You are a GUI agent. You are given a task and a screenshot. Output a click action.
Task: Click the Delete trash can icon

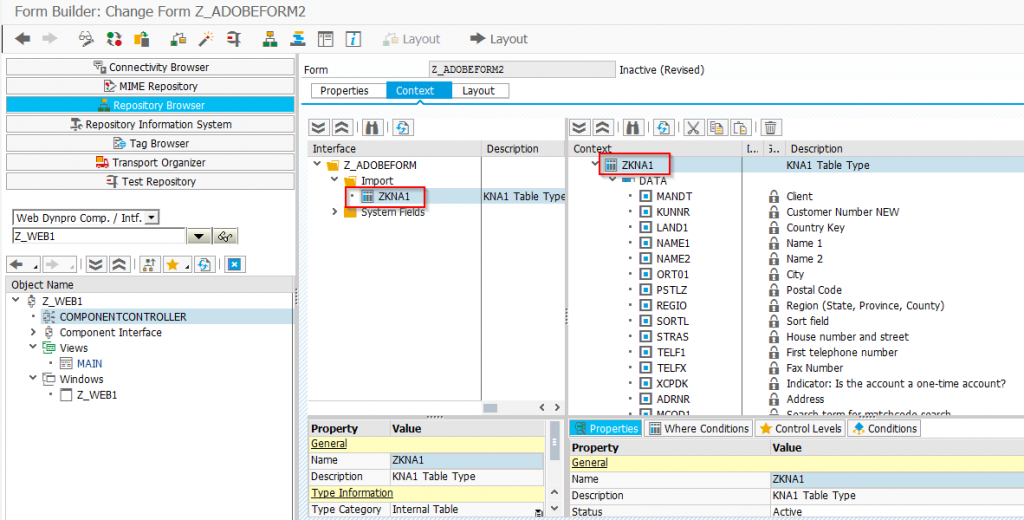point(771,127)
